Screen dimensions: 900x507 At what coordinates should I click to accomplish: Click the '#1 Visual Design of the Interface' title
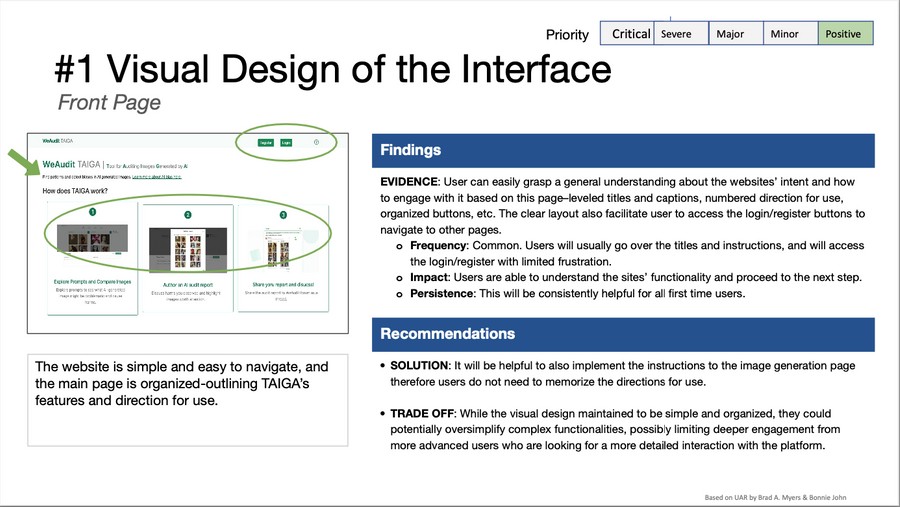(x=333, y=69)
